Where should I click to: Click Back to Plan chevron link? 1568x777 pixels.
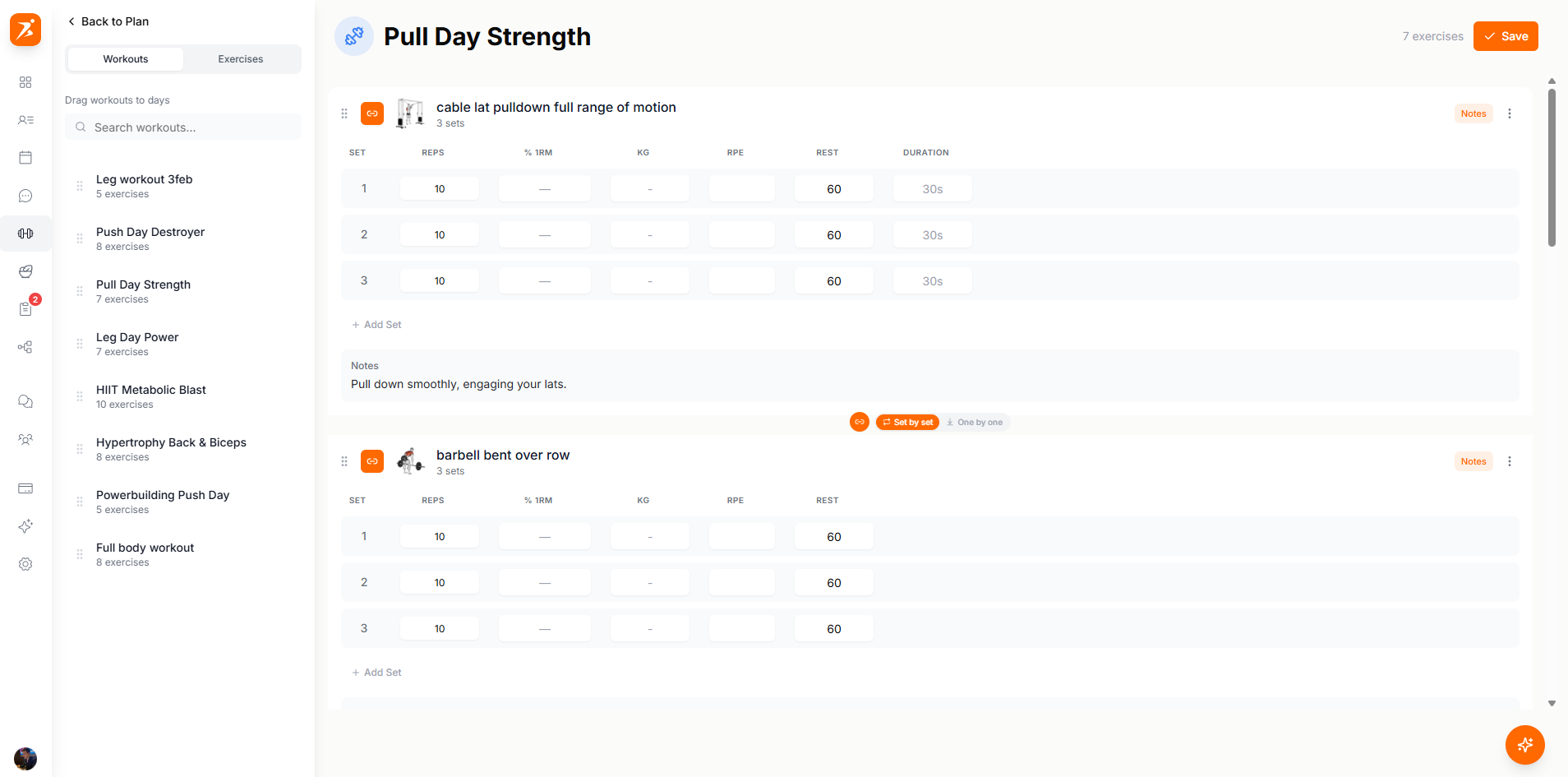[x=108, y=21]
